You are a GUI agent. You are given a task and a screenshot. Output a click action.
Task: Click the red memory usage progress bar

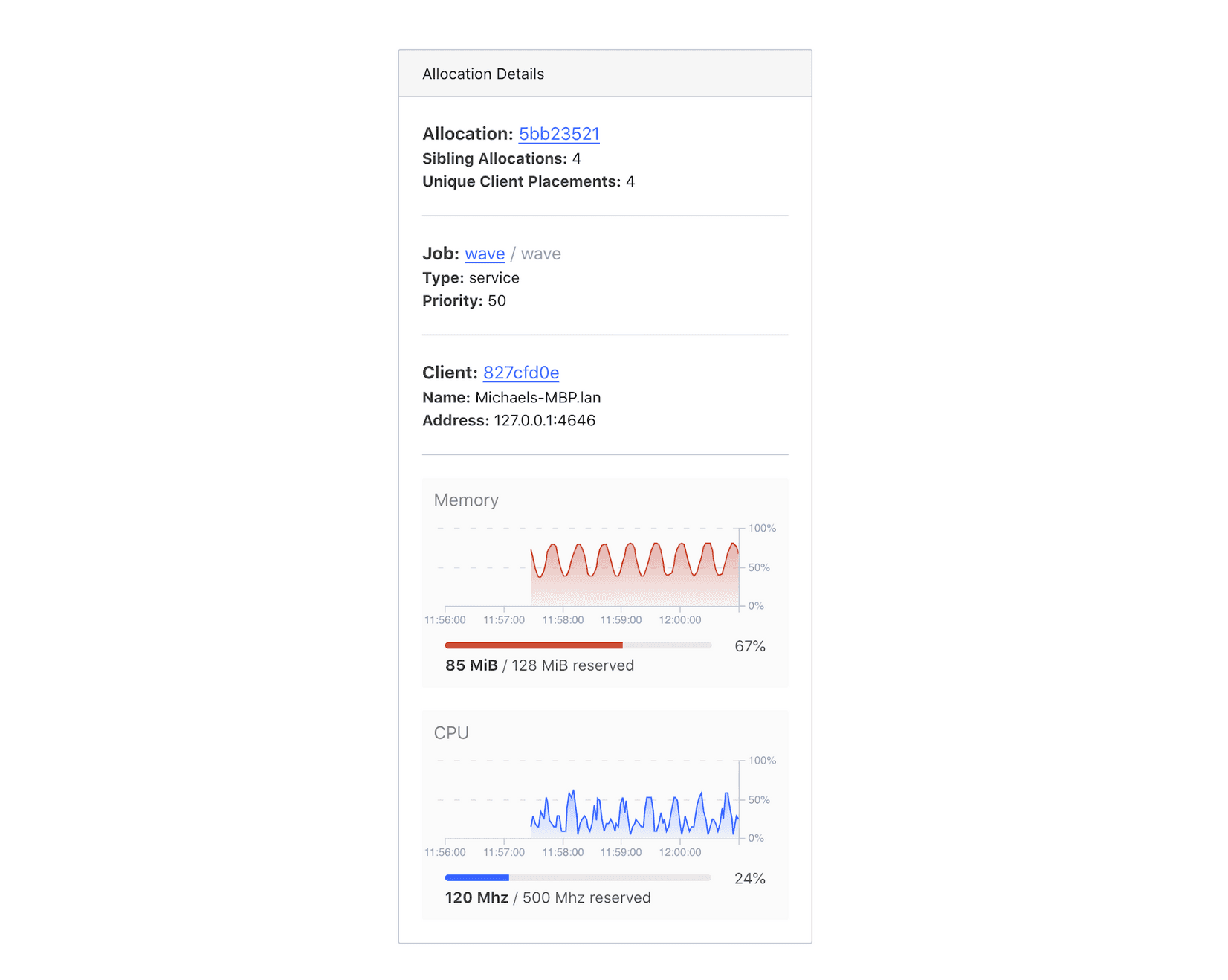[534, 645]
